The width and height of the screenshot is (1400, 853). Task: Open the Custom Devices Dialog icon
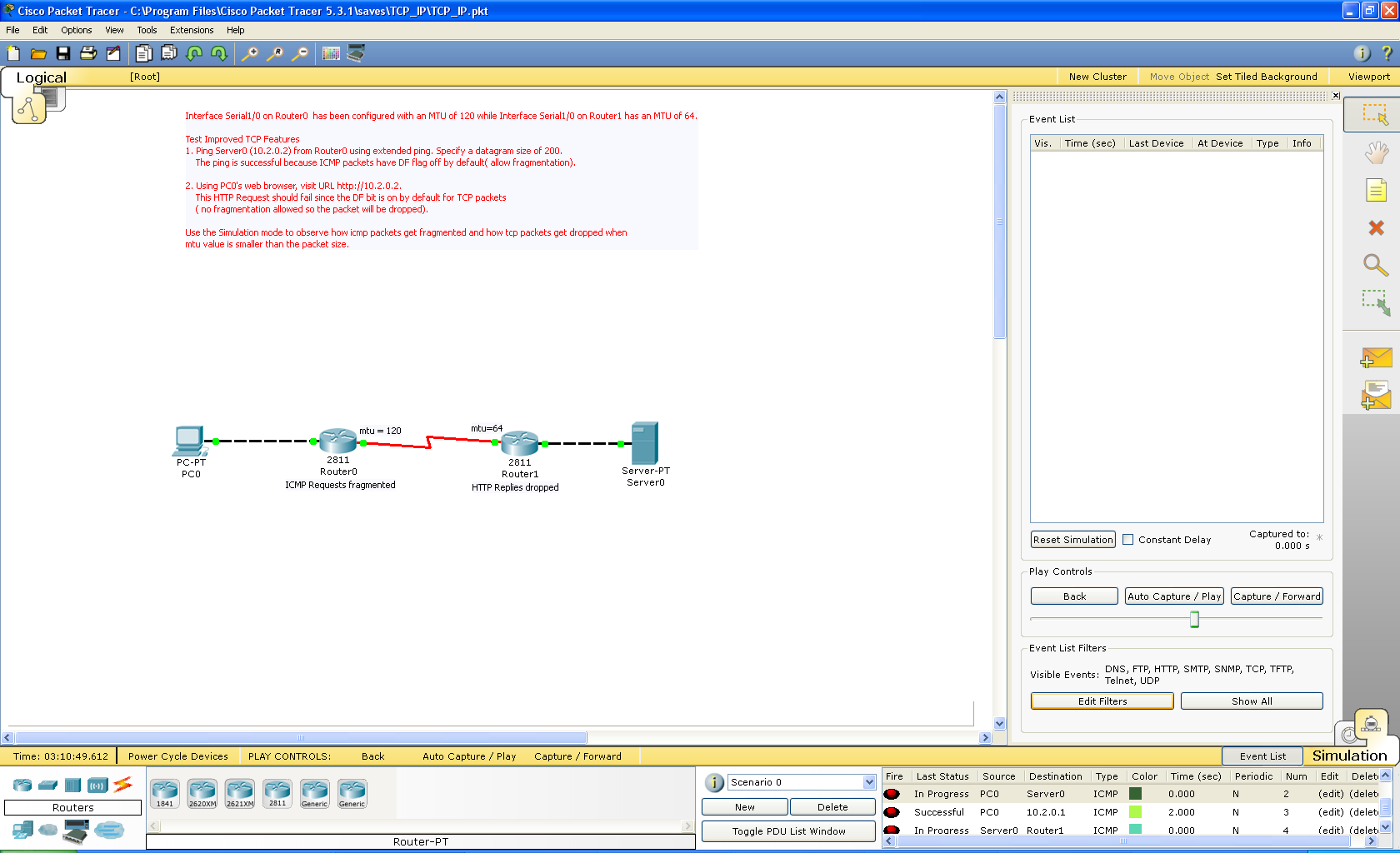click(356, 53)
